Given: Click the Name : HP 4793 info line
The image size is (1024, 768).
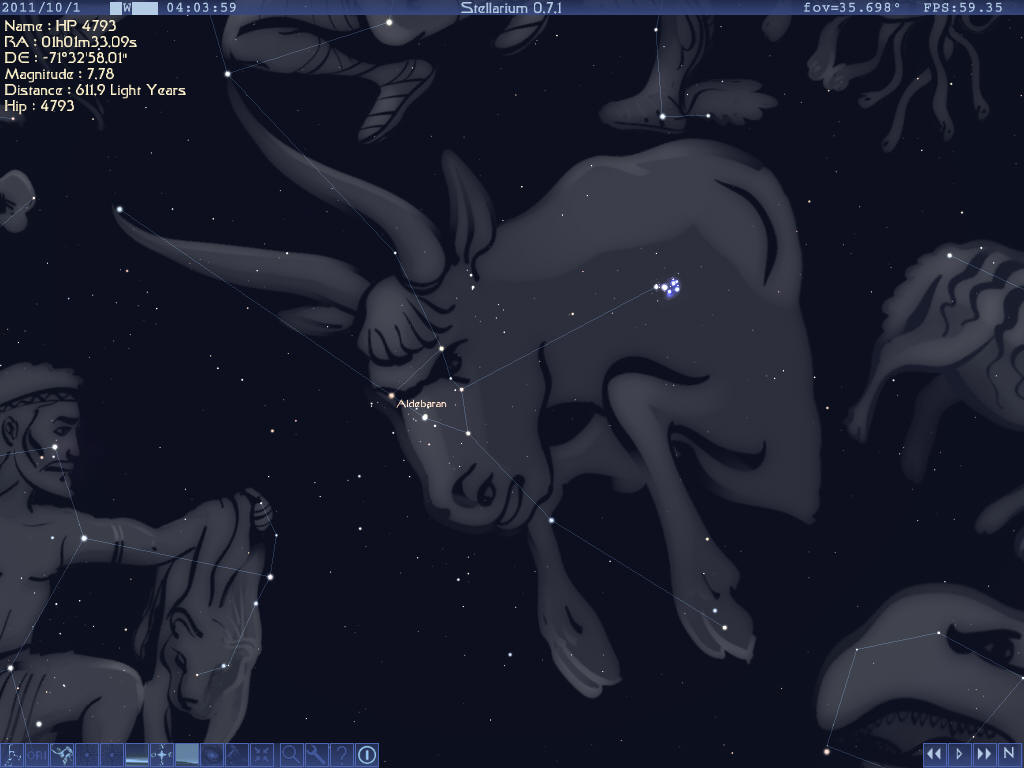Looking at the screenshot, I should (60, 26).
